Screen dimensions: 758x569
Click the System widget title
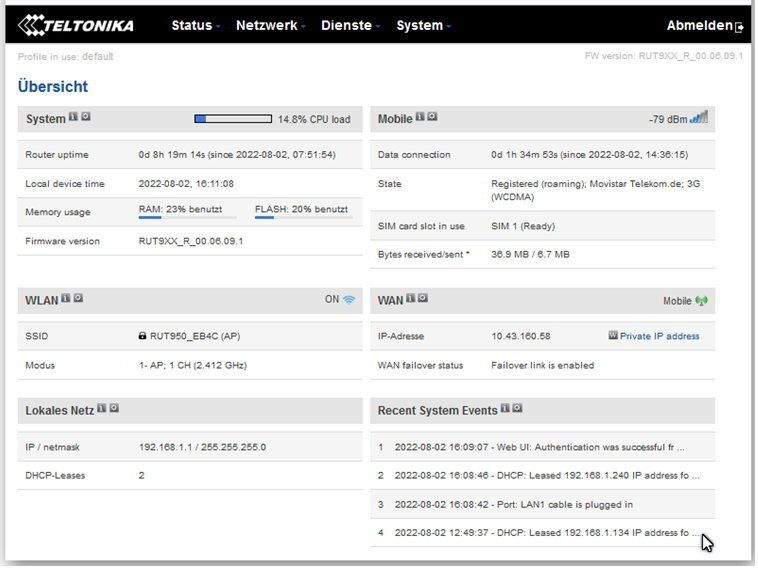(45, 119)
